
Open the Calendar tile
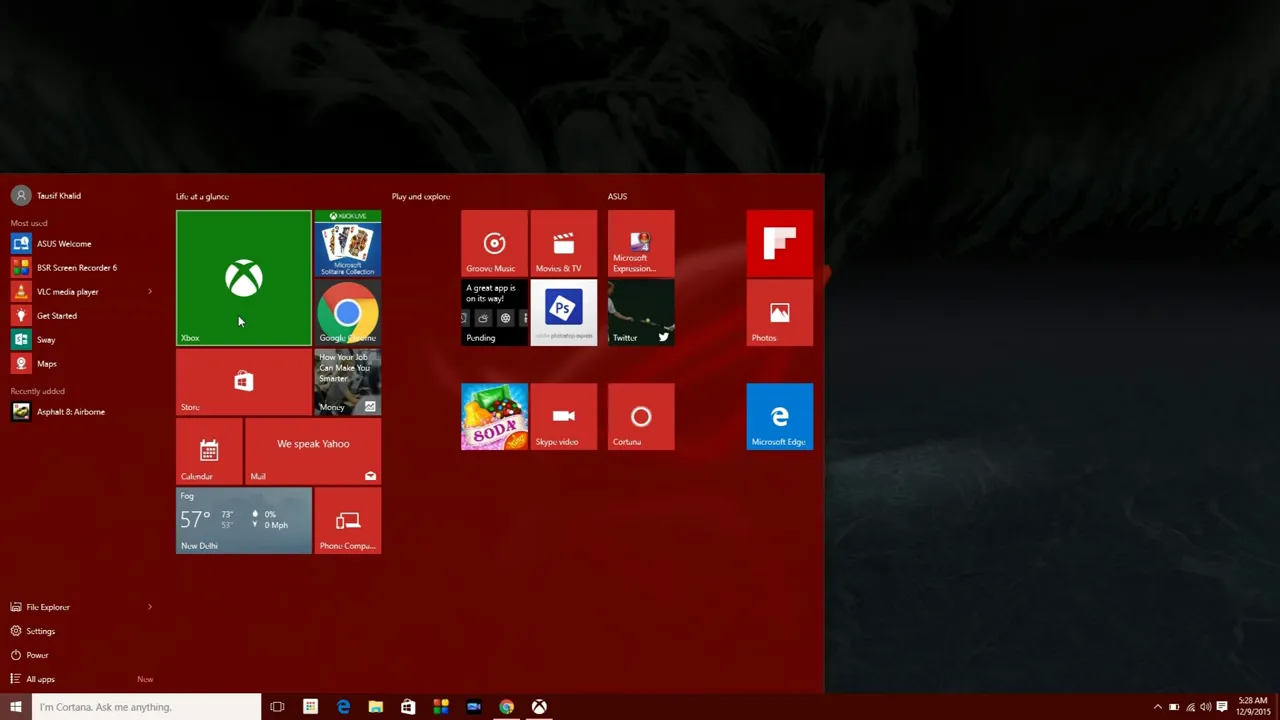point(209,451)
